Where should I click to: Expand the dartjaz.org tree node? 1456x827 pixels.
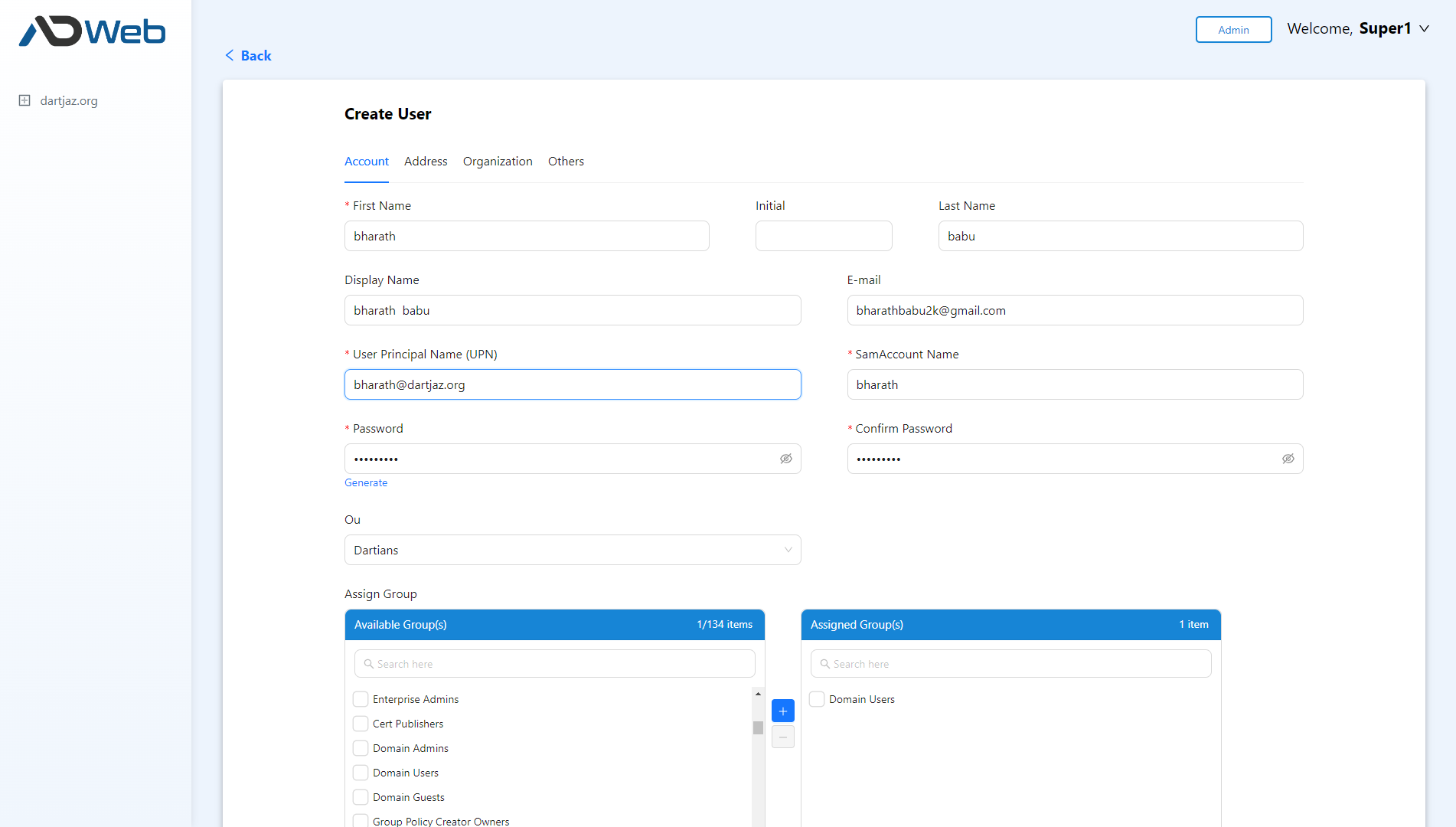point(24,100)
